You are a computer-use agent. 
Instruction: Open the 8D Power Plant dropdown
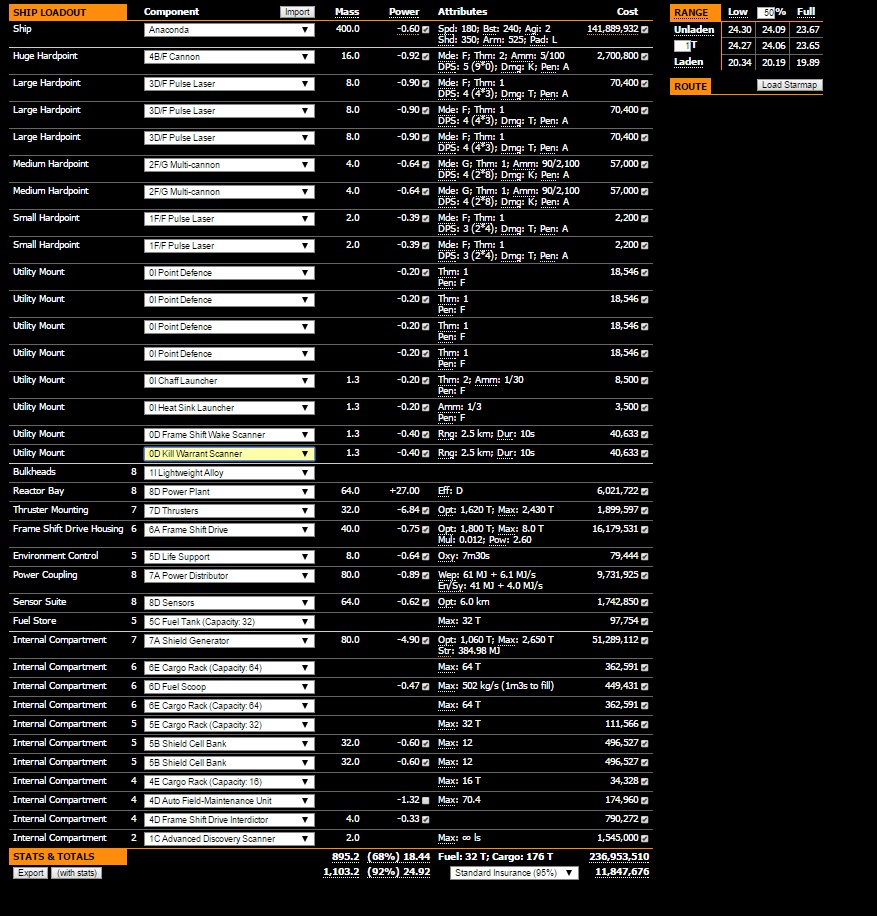(x=229, y=492)
